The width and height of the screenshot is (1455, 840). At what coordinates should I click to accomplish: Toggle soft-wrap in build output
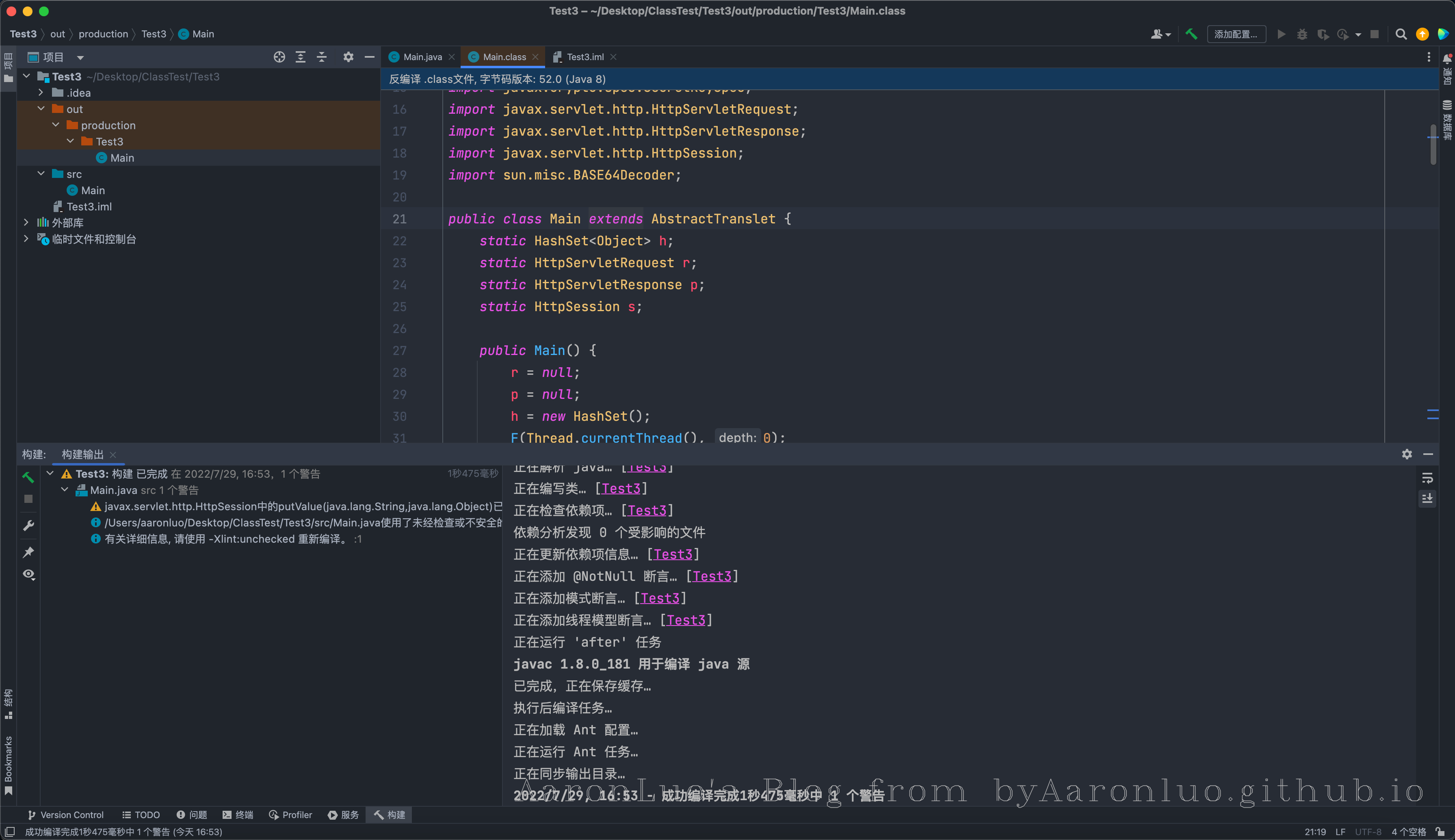(1427, 478)
